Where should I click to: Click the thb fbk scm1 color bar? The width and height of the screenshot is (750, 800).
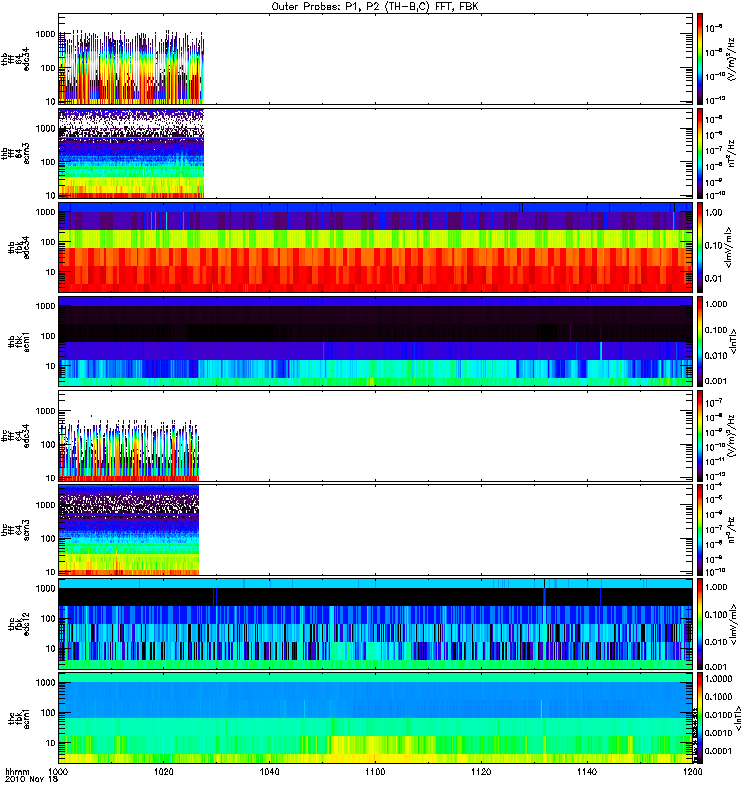tap(699, 341)
